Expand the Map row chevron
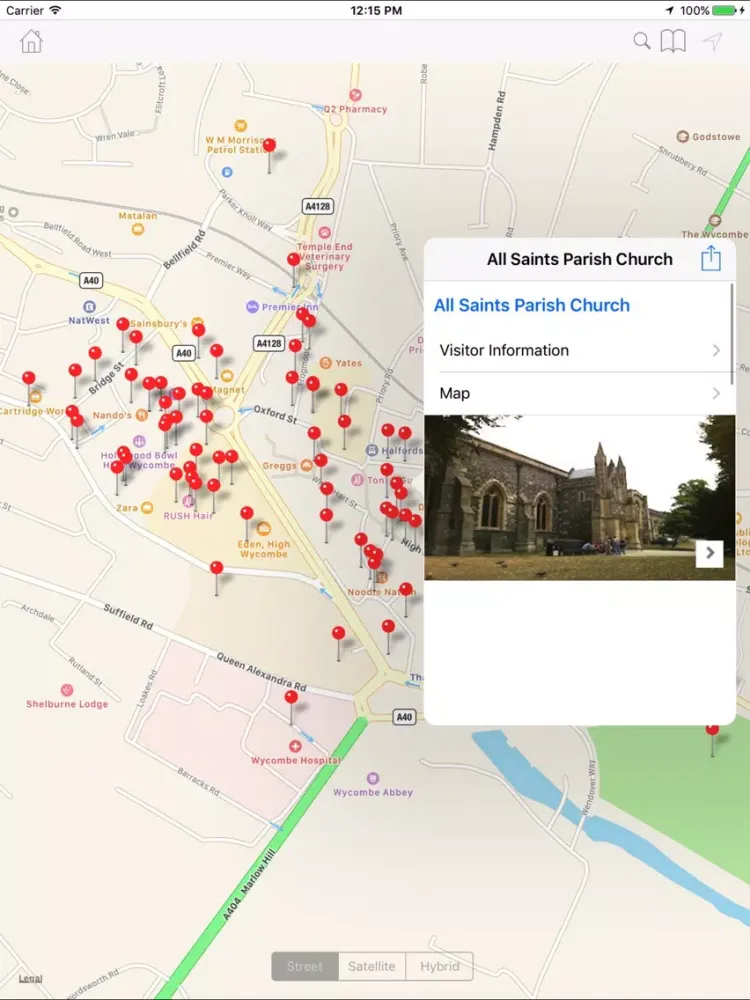750x1000 pixels. click(716, 393)
